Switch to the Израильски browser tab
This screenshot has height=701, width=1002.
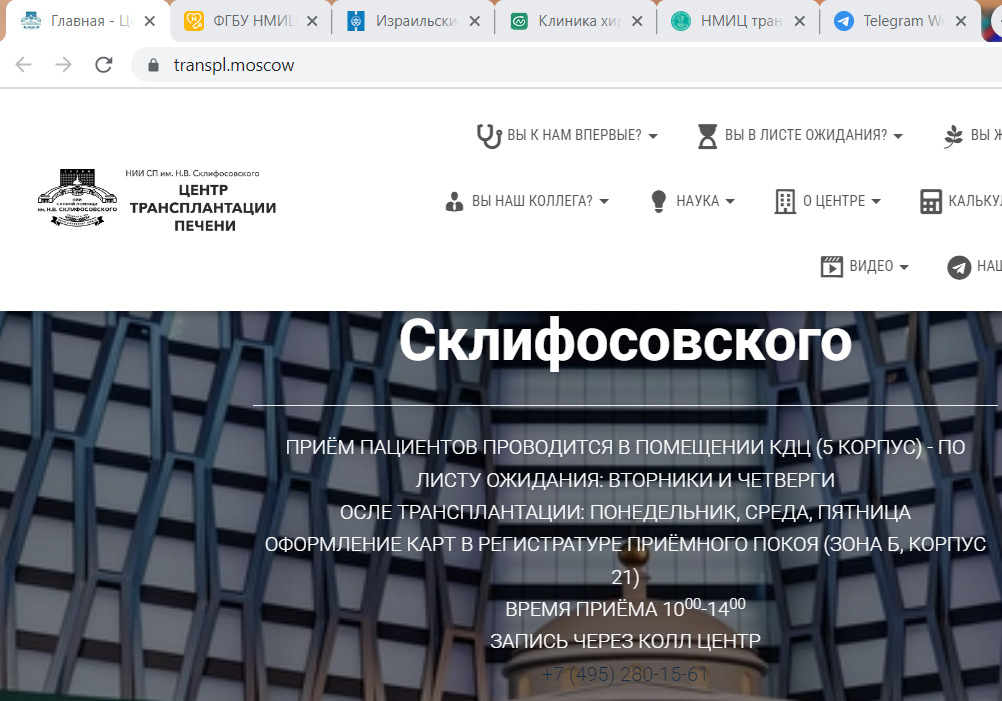[414, 21]
